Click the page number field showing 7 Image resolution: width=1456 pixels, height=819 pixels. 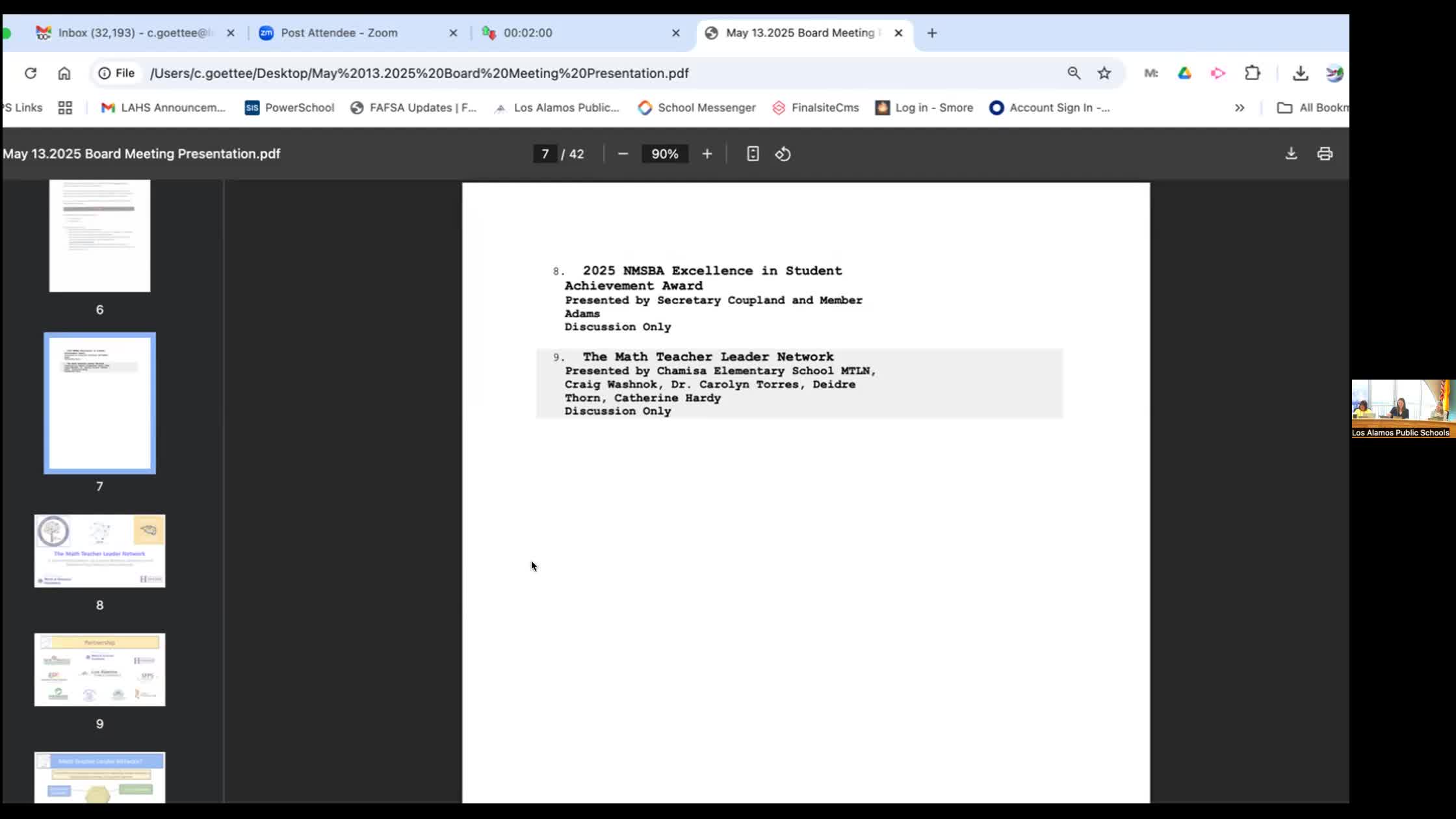tap(545, 154)
